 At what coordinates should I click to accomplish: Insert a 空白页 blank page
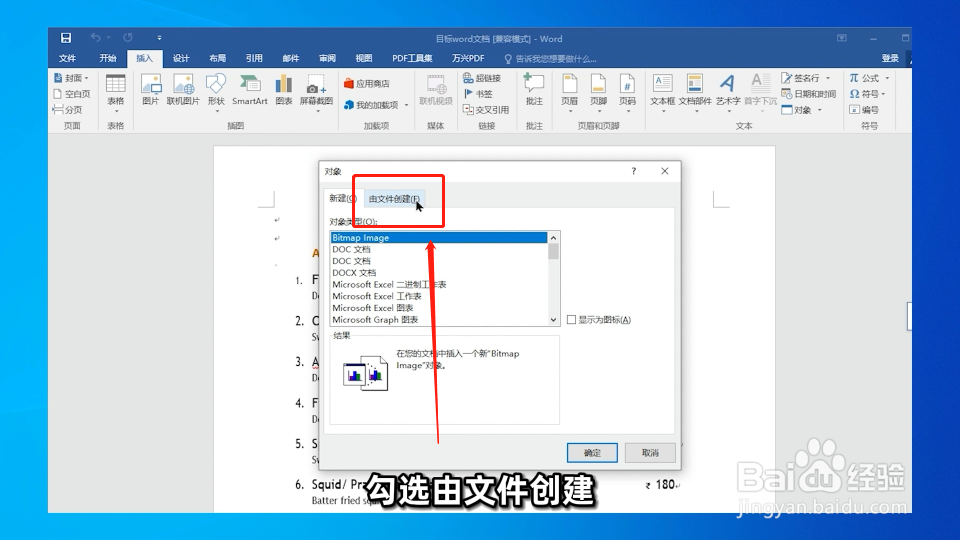pos(72,94)
